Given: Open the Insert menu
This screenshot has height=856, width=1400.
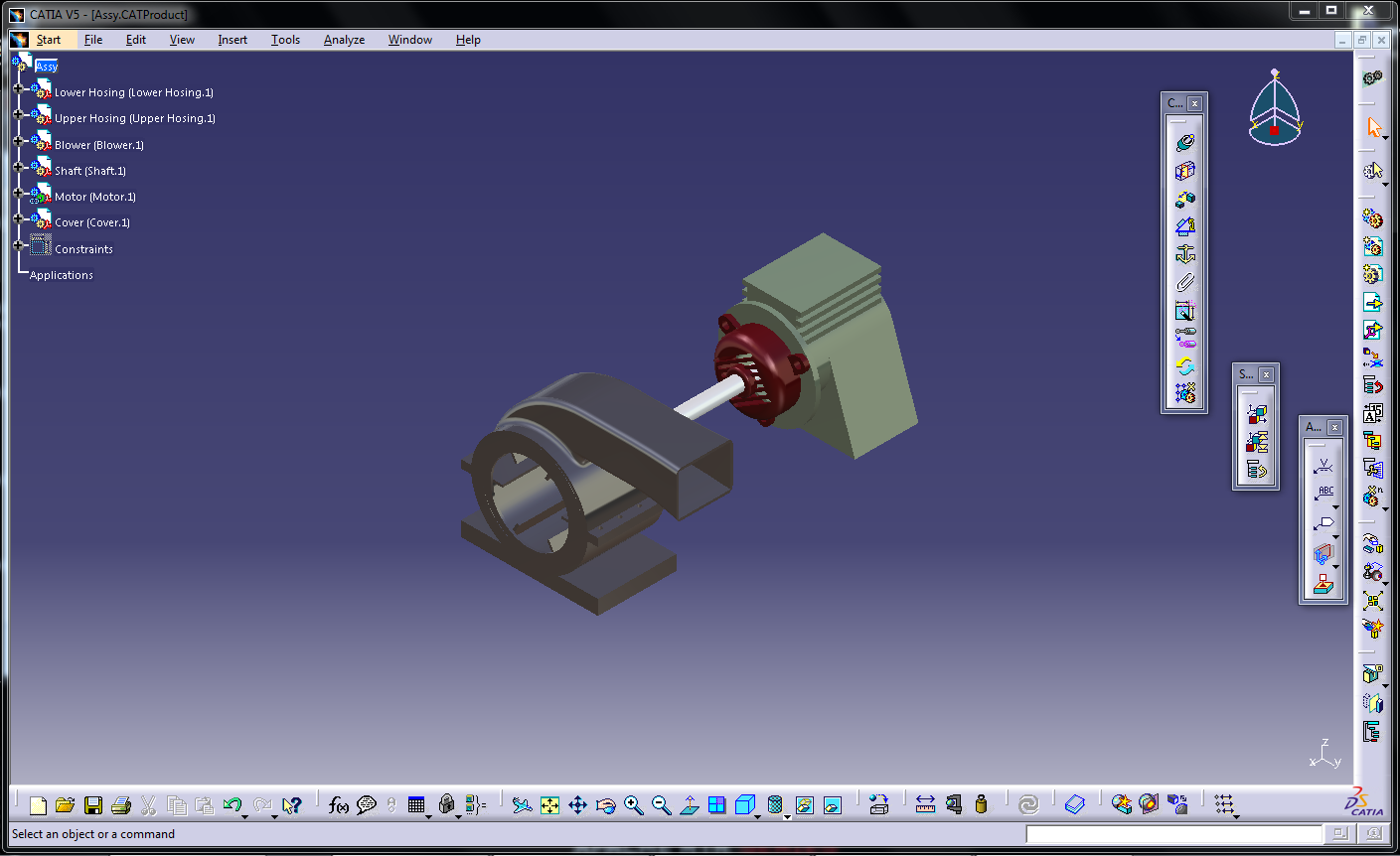Looking at the screenshot, I should 233,40.
